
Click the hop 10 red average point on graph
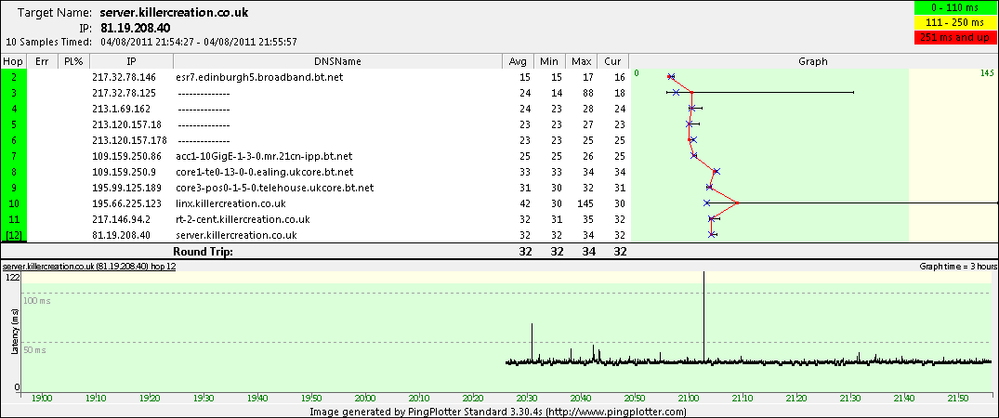pos(737,203)
